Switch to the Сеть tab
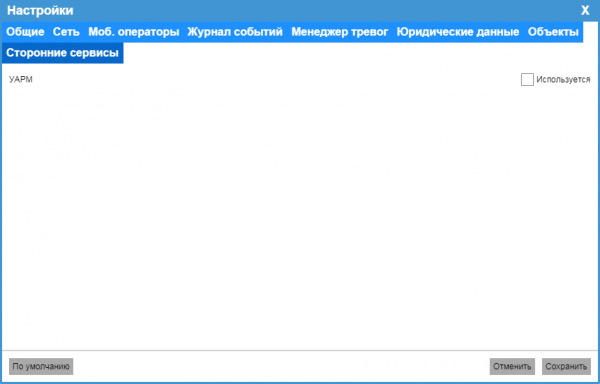600x384 pixels. tap(66, 32)
